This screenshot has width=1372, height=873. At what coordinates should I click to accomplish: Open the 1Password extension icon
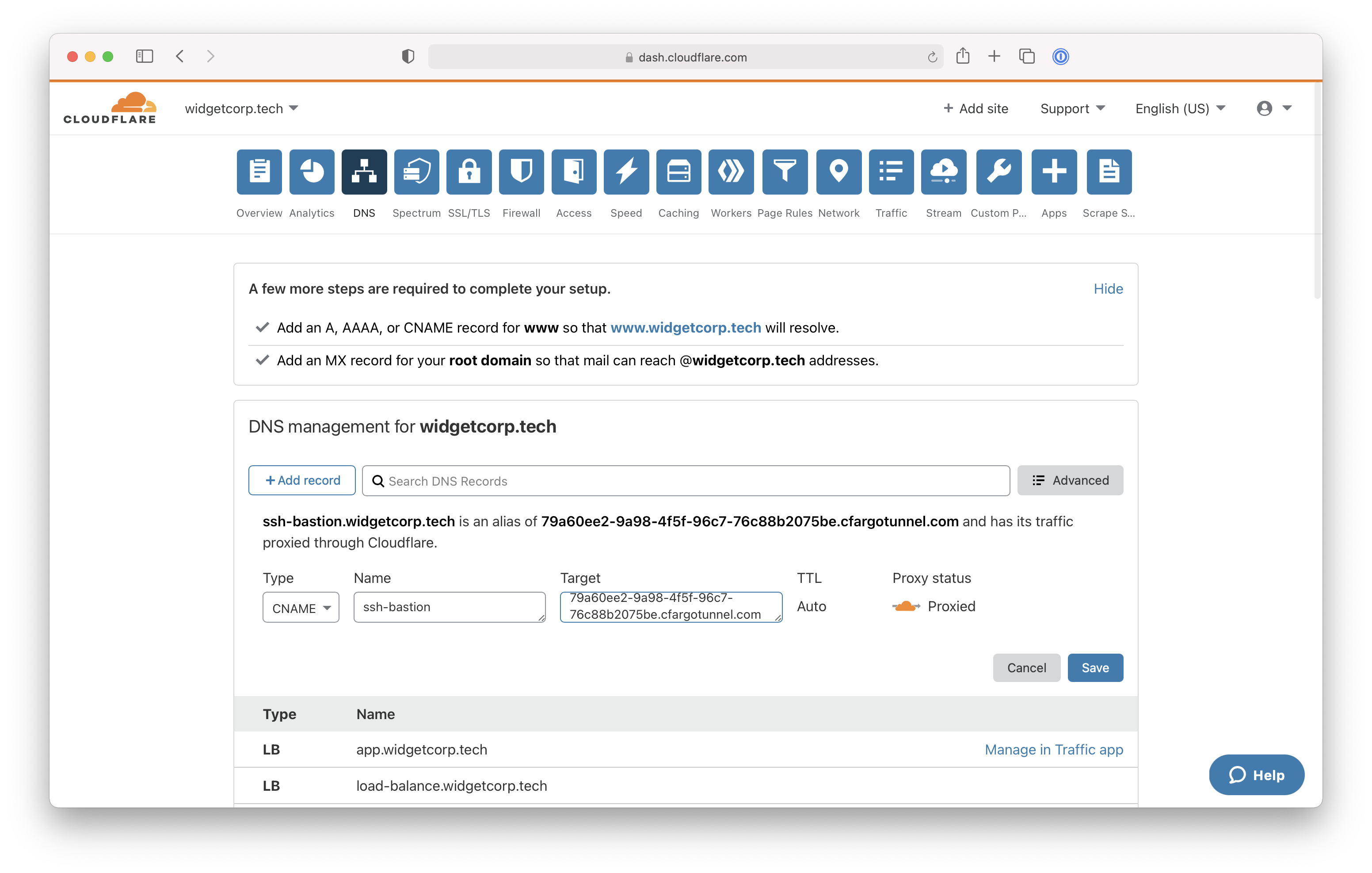pyautogui.click(x=1060, y=57)
